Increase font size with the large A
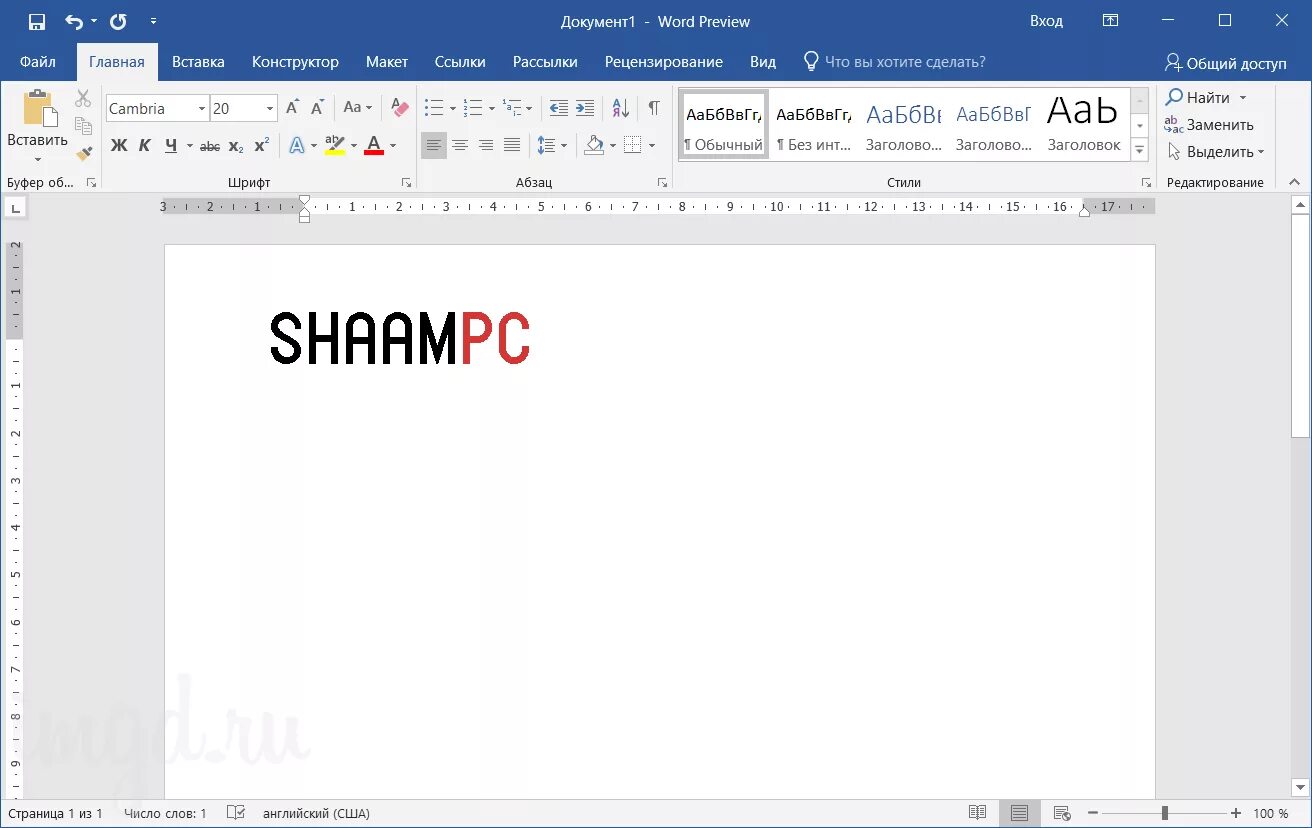 click(292, 108)
